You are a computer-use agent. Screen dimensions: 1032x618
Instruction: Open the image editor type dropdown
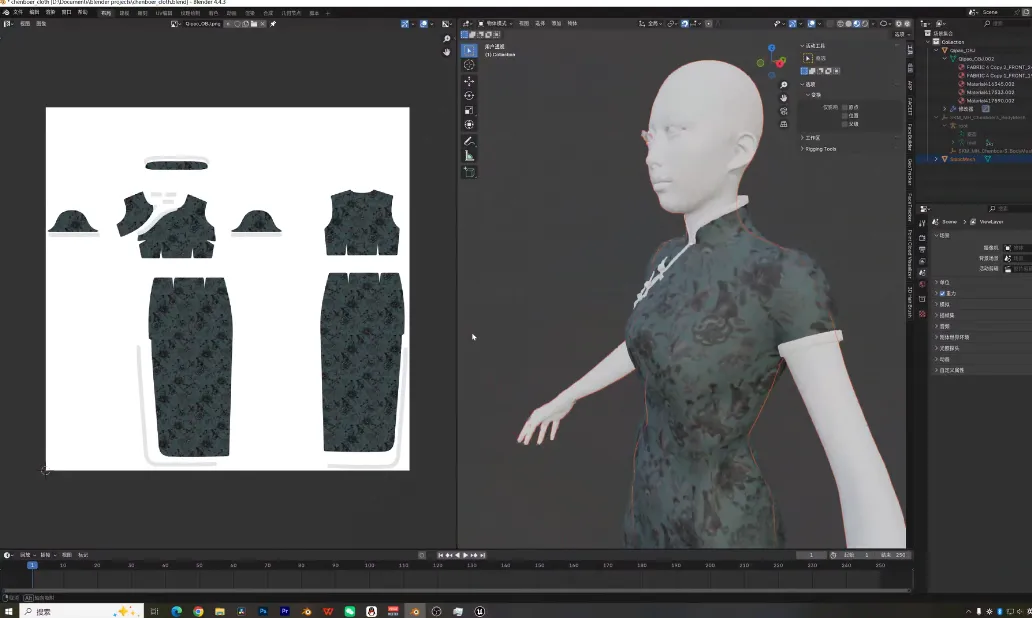tap(8, 24)
